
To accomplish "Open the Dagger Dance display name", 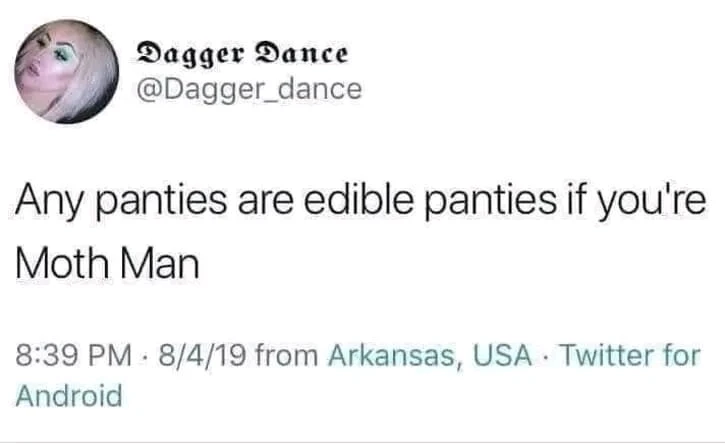I will click(241, 50).
